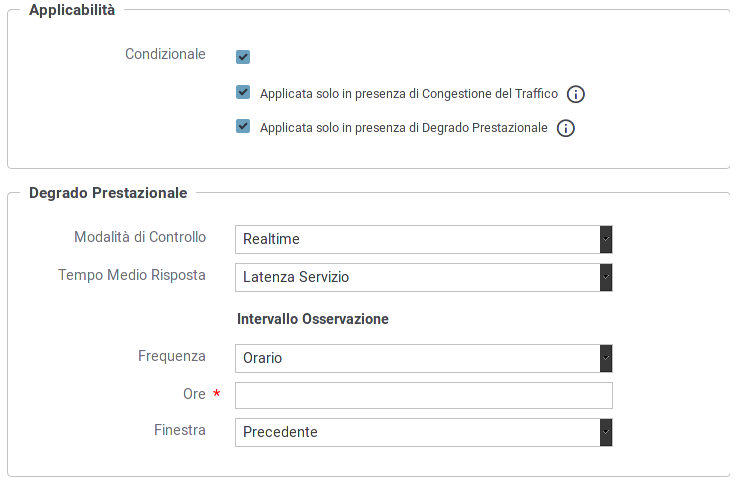Screen dimensions: 738x485
Task: Uncheck the Condizionale checkbox
Action: tap(243, 57)
